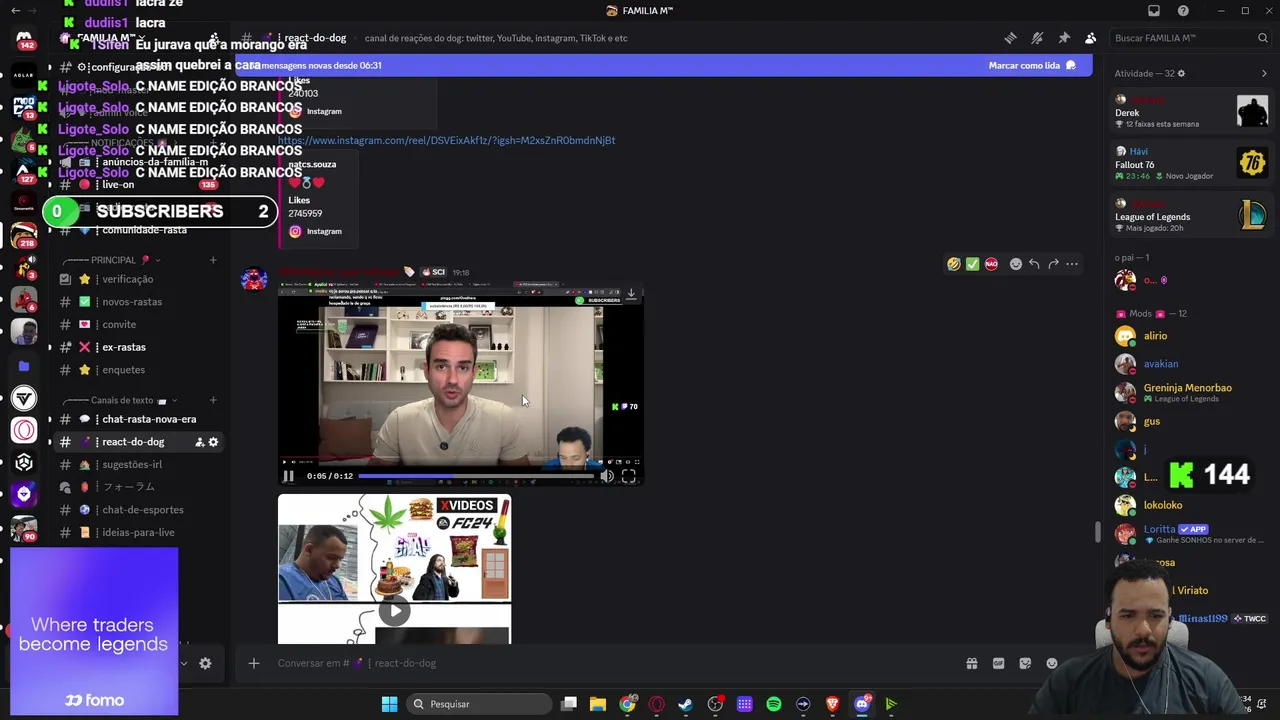The height and width of the screenshot is (720, 1280).
Task: Open the ex-rastas channel
Action: 138,347
